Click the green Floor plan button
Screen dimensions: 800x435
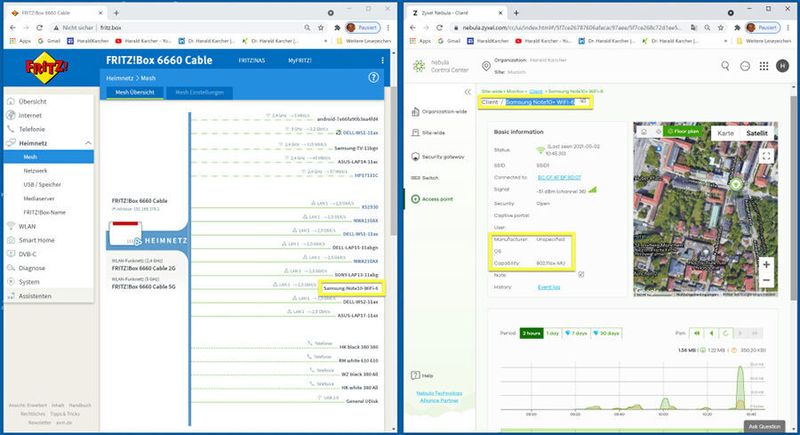click(683, 132)
